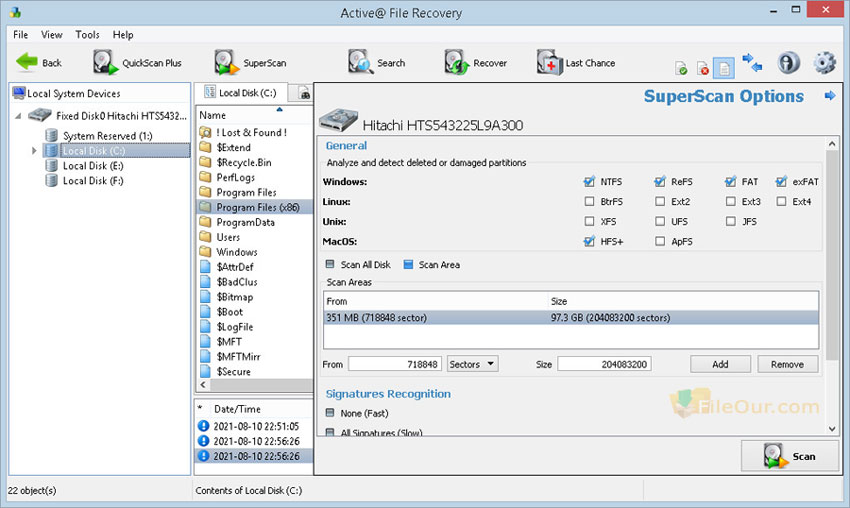Enable the Ext4 checkbox
This screenshot has width=850, height=508.
(x=781, y=201)
